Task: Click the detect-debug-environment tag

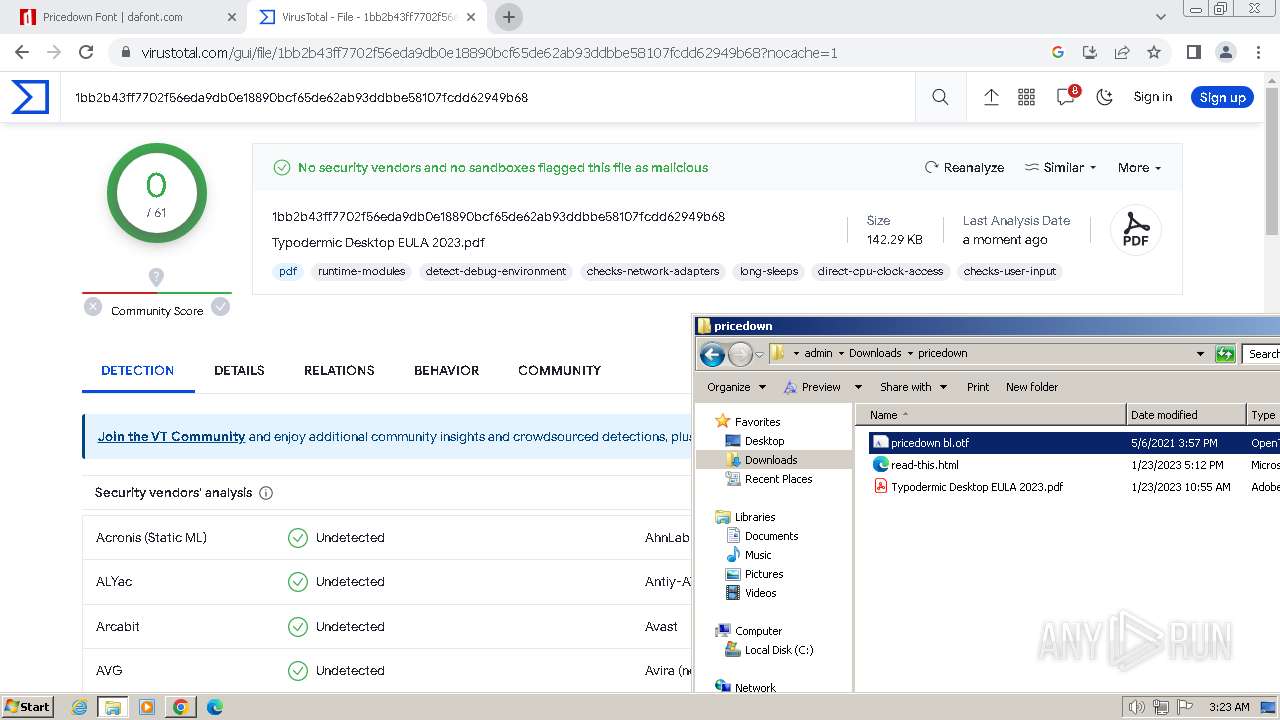Action: 495,271
